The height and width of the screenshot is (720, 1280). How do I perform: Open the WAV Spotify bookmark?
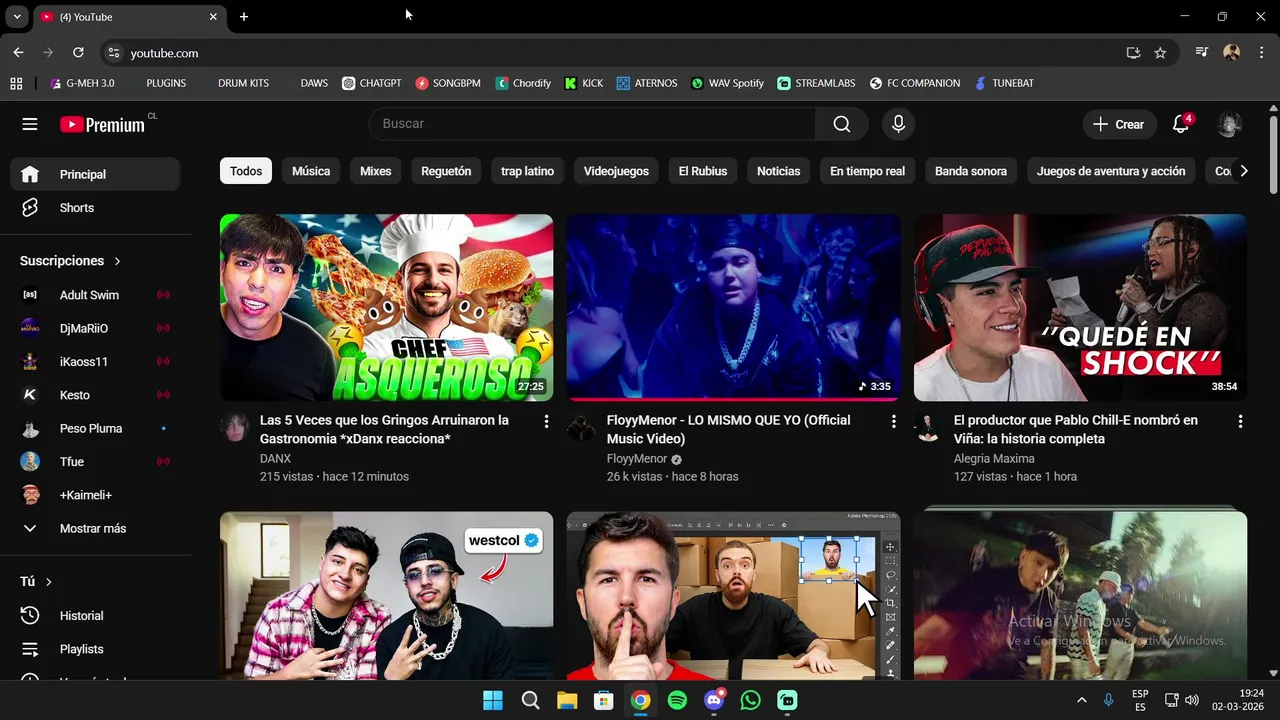pyautogui.click(x=727, y=83)
